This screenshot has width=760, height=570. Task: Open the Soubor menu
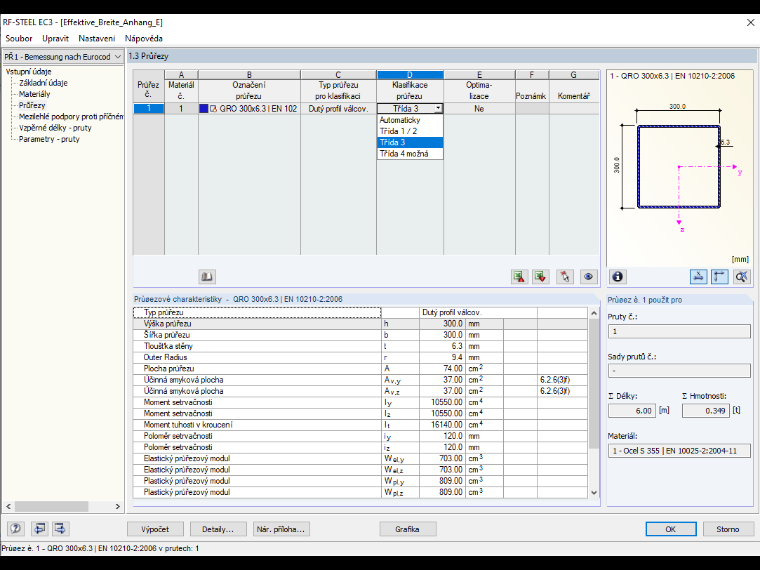[x=19, y=38]
